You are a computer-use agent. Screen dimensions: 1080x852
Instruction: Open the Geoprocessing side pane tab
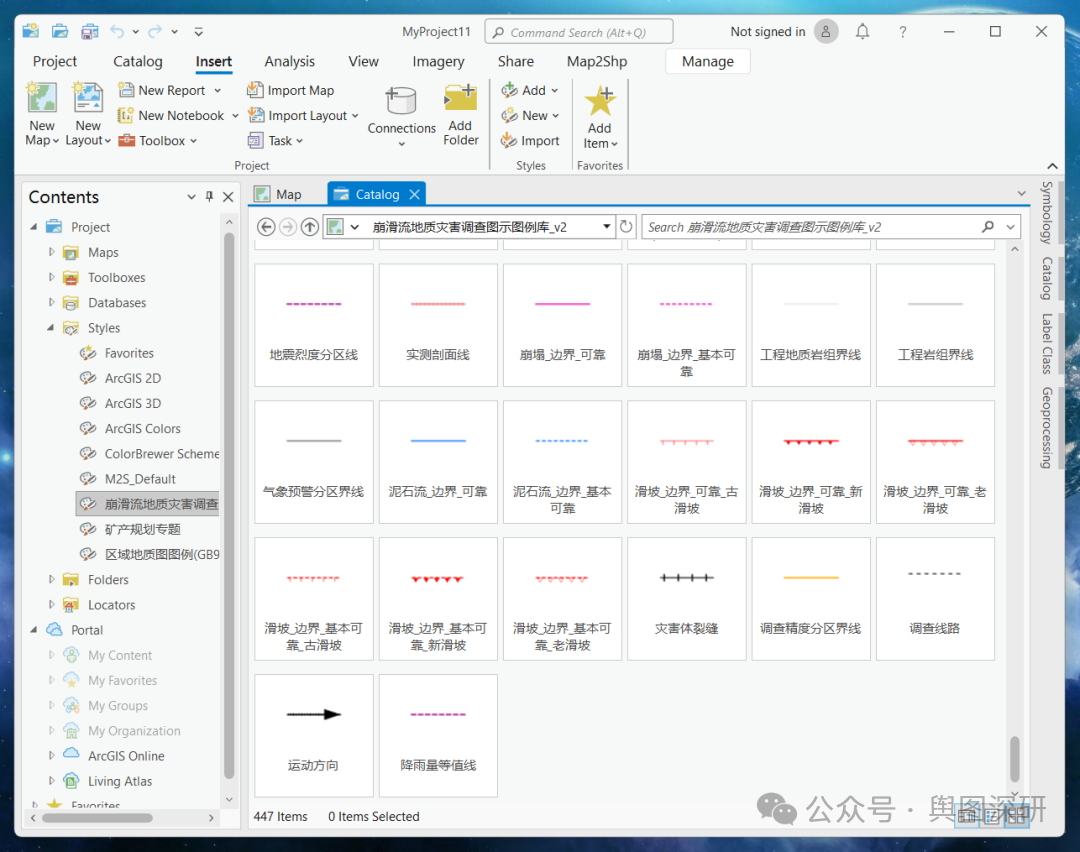pyautogui.click(x=1046, y=428)
